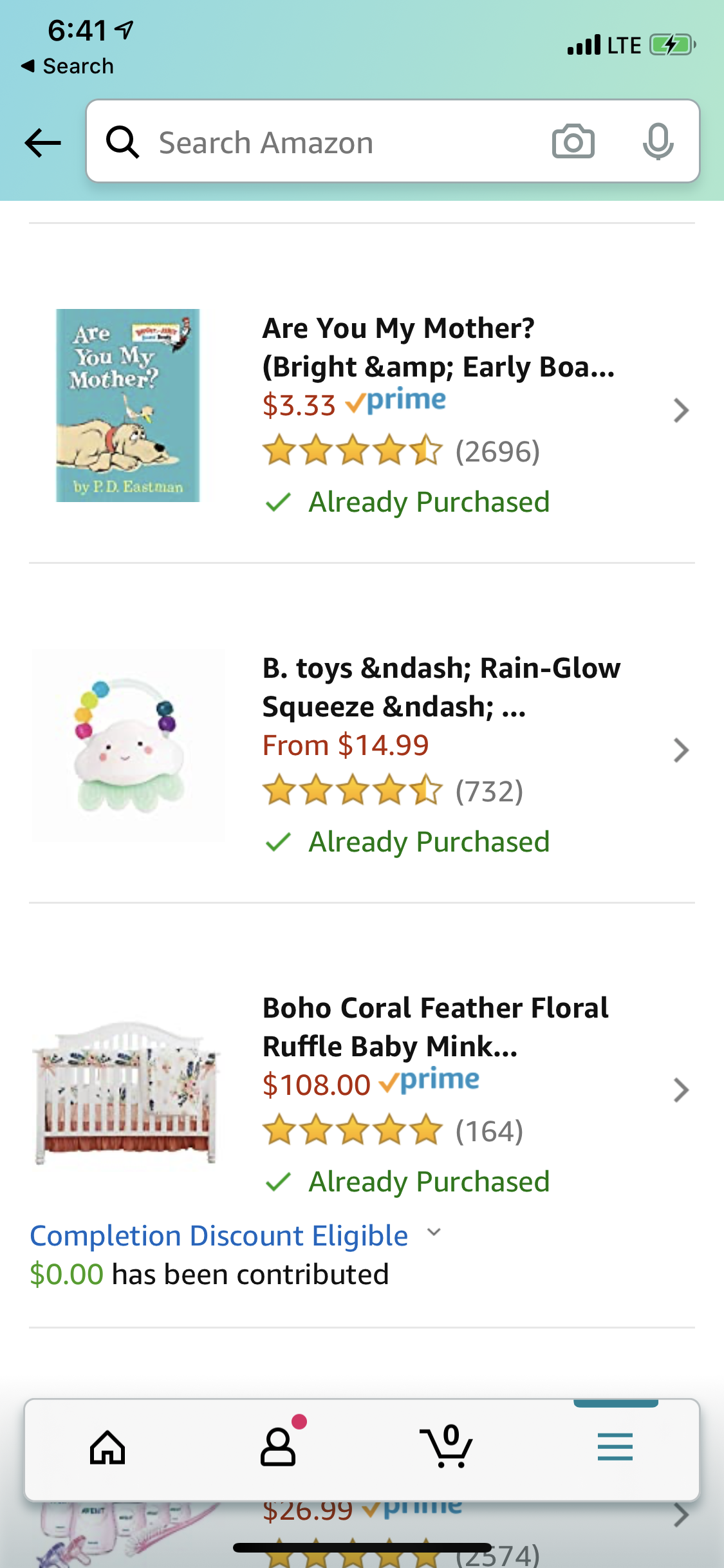Viewport: 724px width, 1568px height.
Task: Return to Search app via status bar
Action: point(68,66)
